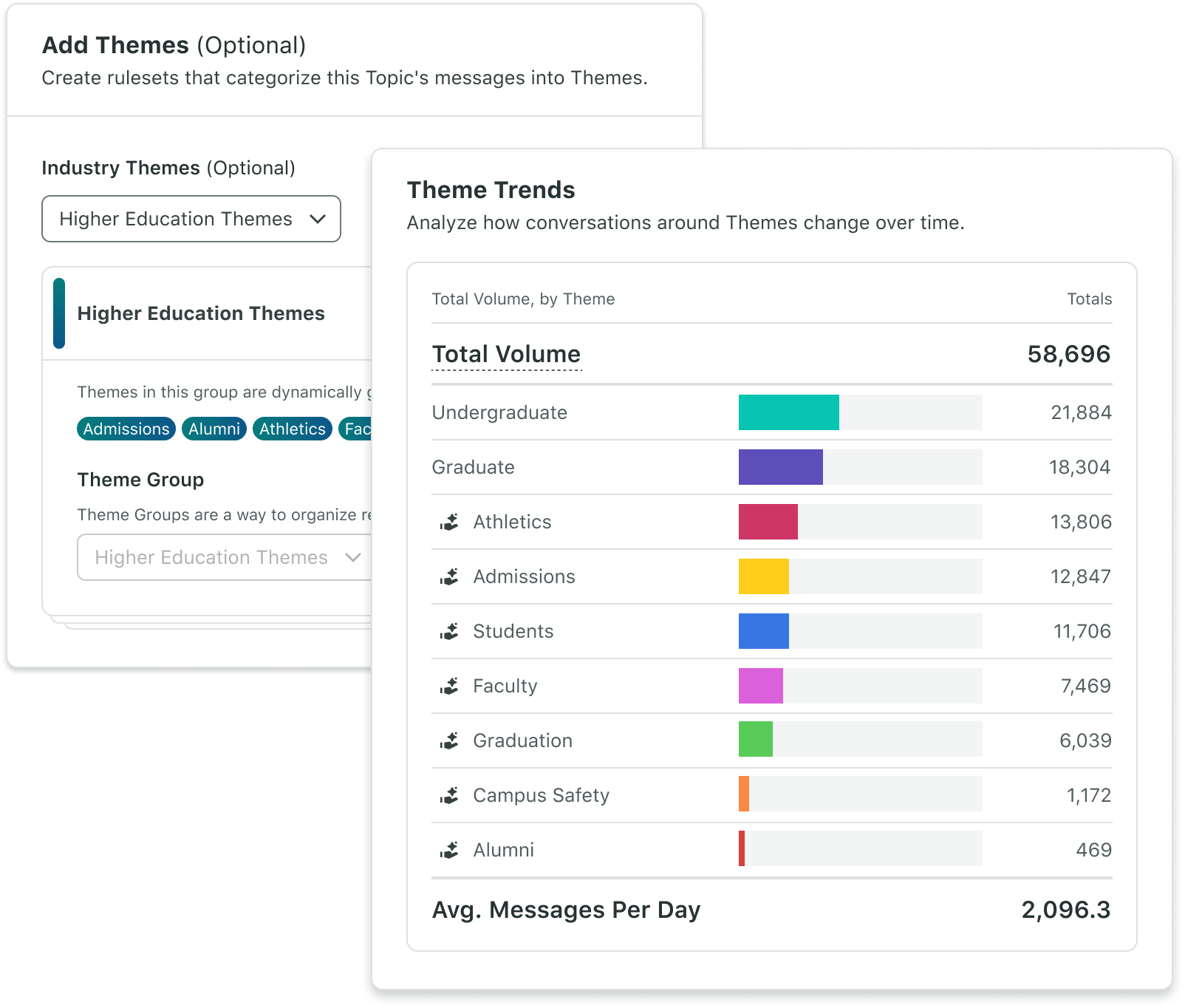
Task: Click the yellow Admissions volume bar
Action: point(763,576)
